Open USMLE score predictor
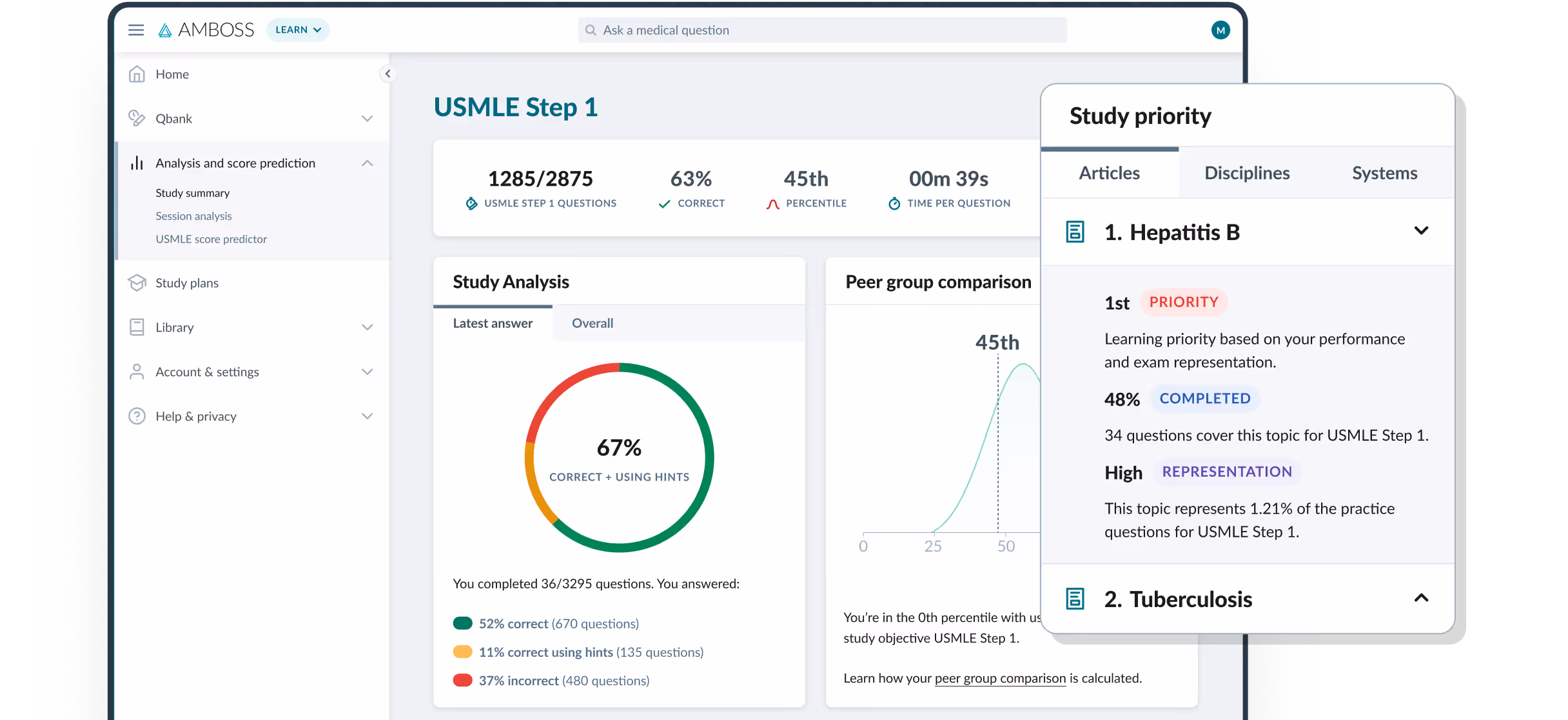Viewport: 1568px width, 720px height. point(211,239)
